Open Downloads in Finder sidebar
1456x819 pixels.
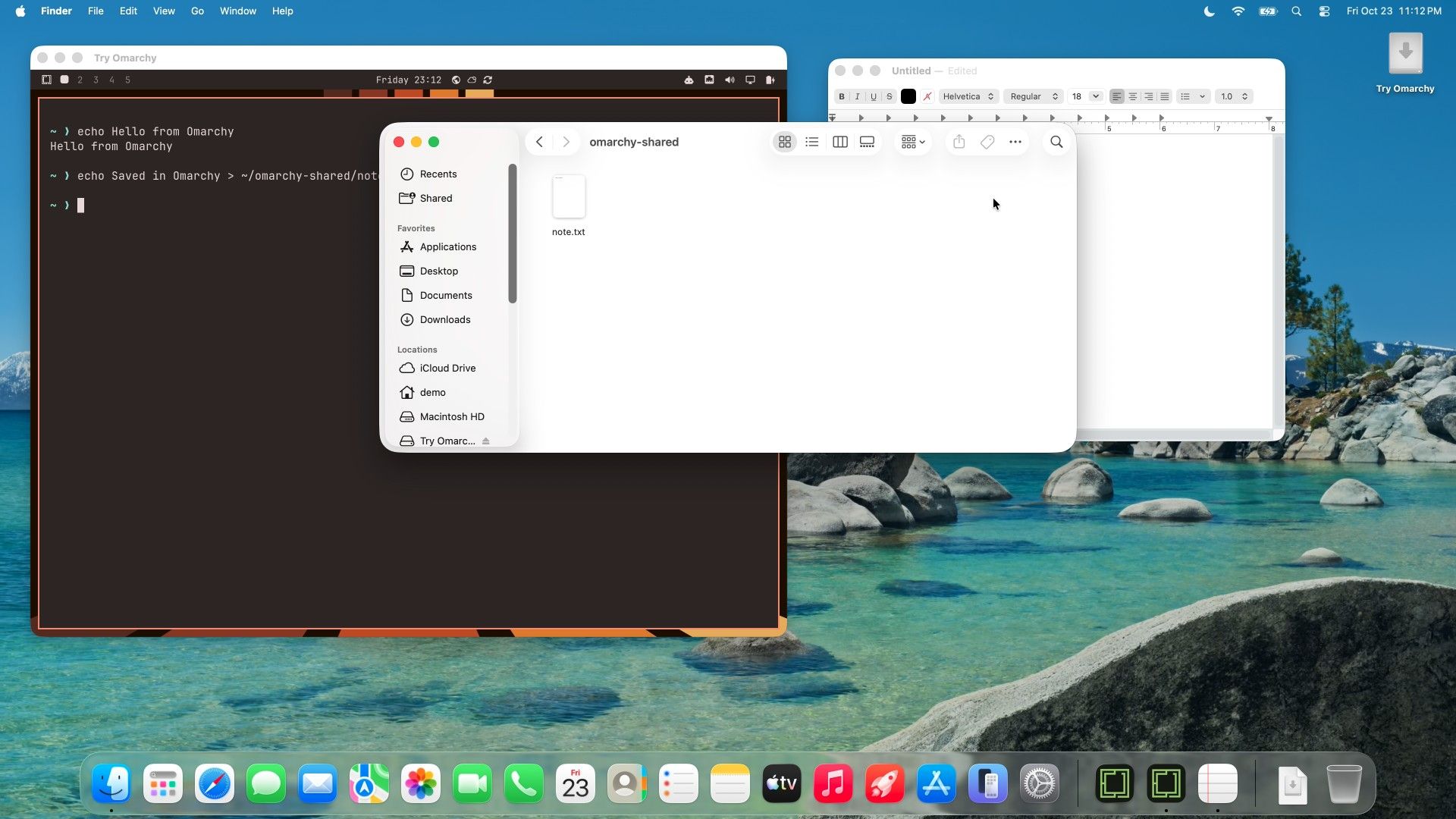445,319
